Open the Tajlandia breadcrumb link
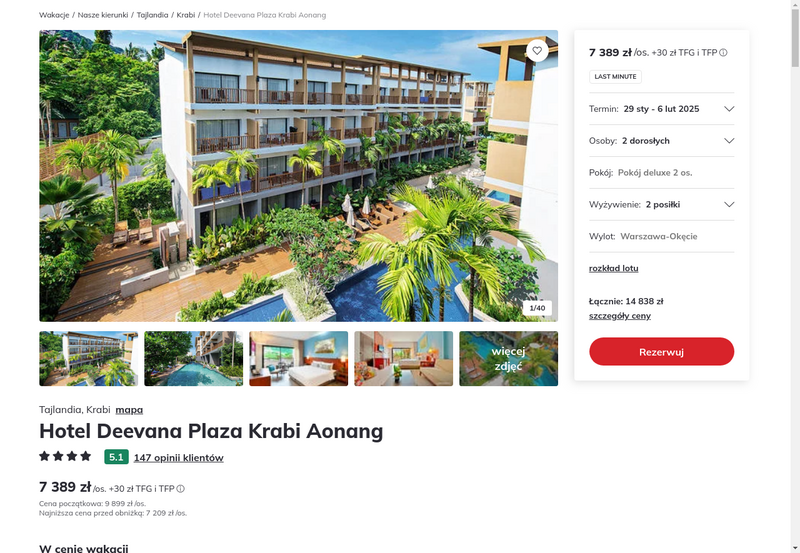 coord(152,15)
